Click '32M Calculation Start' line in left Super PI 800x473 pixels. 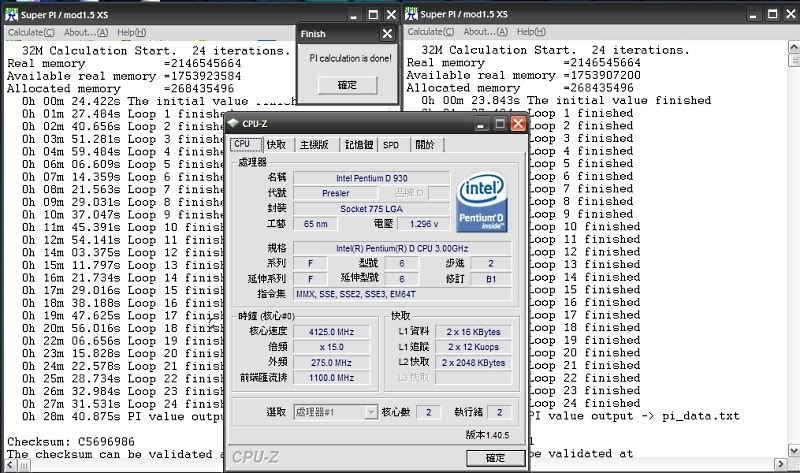[156, 51]
